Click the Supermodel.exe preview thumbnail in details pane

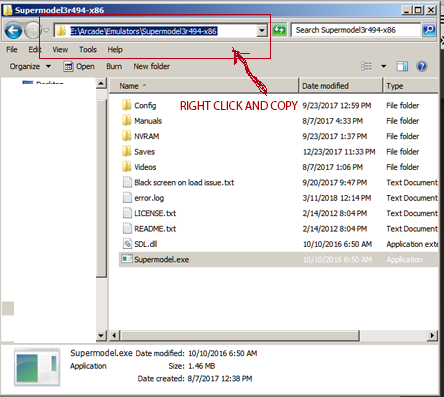pyautogui.click(x=37, y=367)
